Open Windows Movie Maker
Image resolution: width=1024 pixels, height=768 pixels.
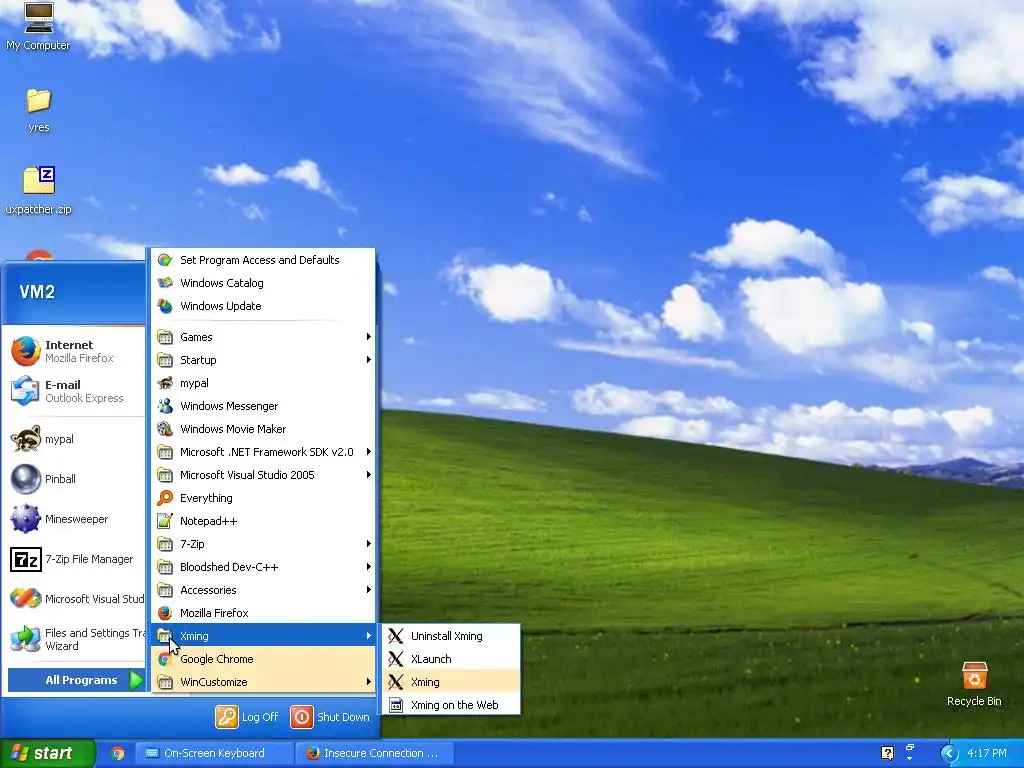click(264, 429)
